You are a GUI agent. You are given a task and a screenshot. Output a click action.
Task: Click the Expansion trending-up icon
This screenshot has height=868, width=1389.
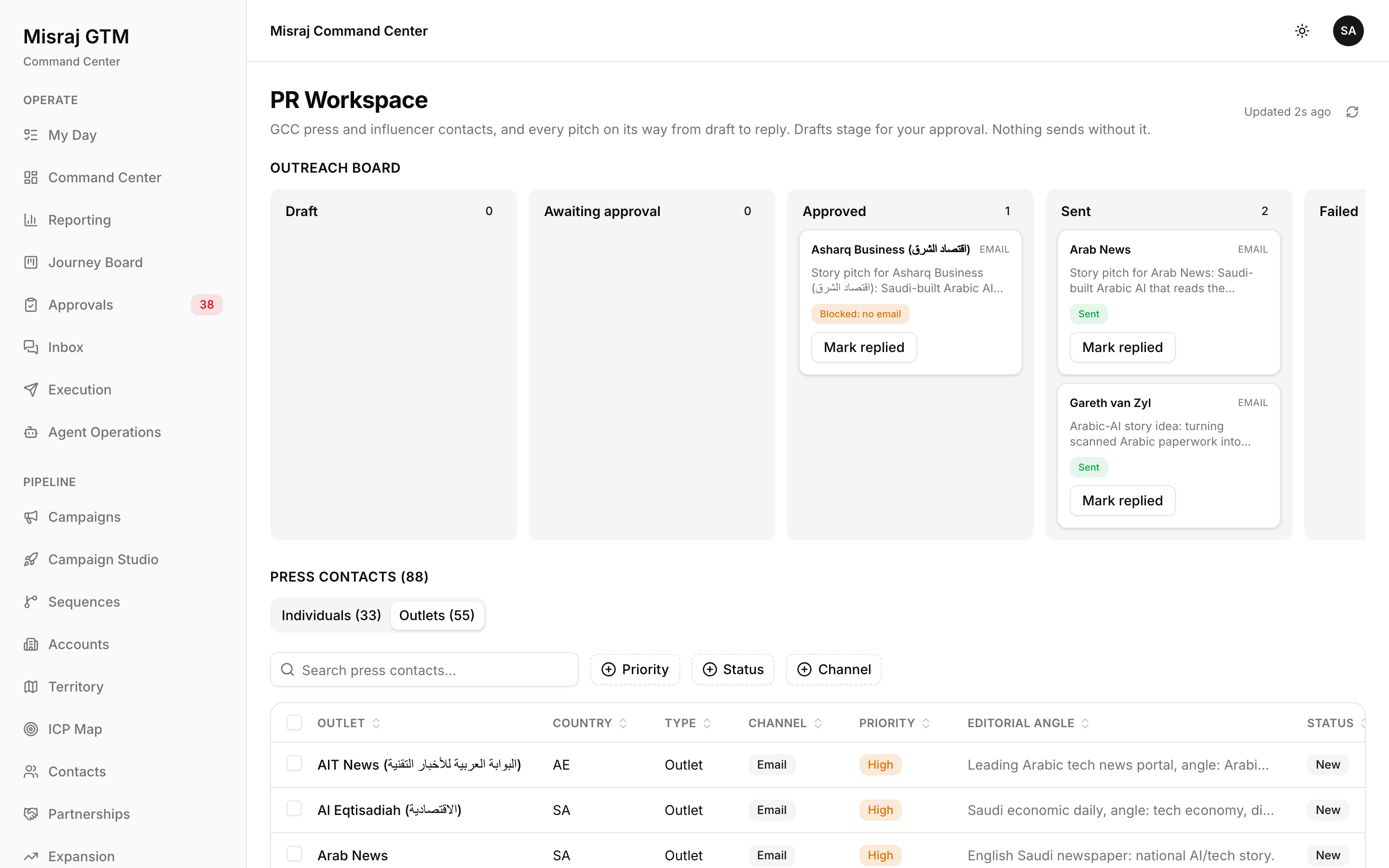tap(31, 856)
